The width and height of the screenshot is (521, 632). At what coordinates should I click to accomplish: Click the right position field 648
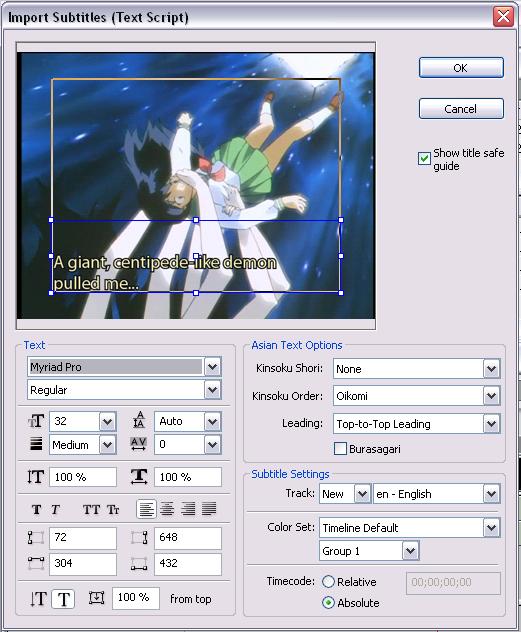coord(187,538)
